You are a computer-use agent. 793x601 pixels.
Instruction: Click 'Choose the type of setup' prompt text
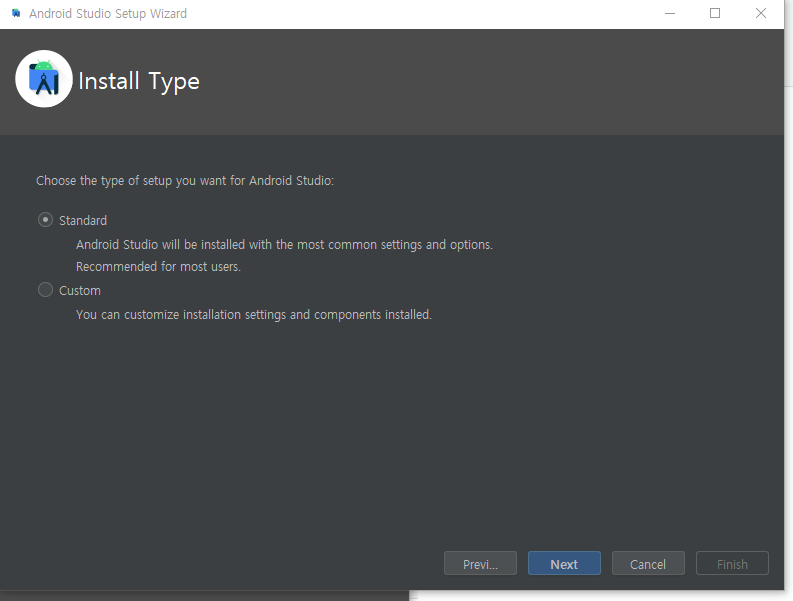click(185, 181)
